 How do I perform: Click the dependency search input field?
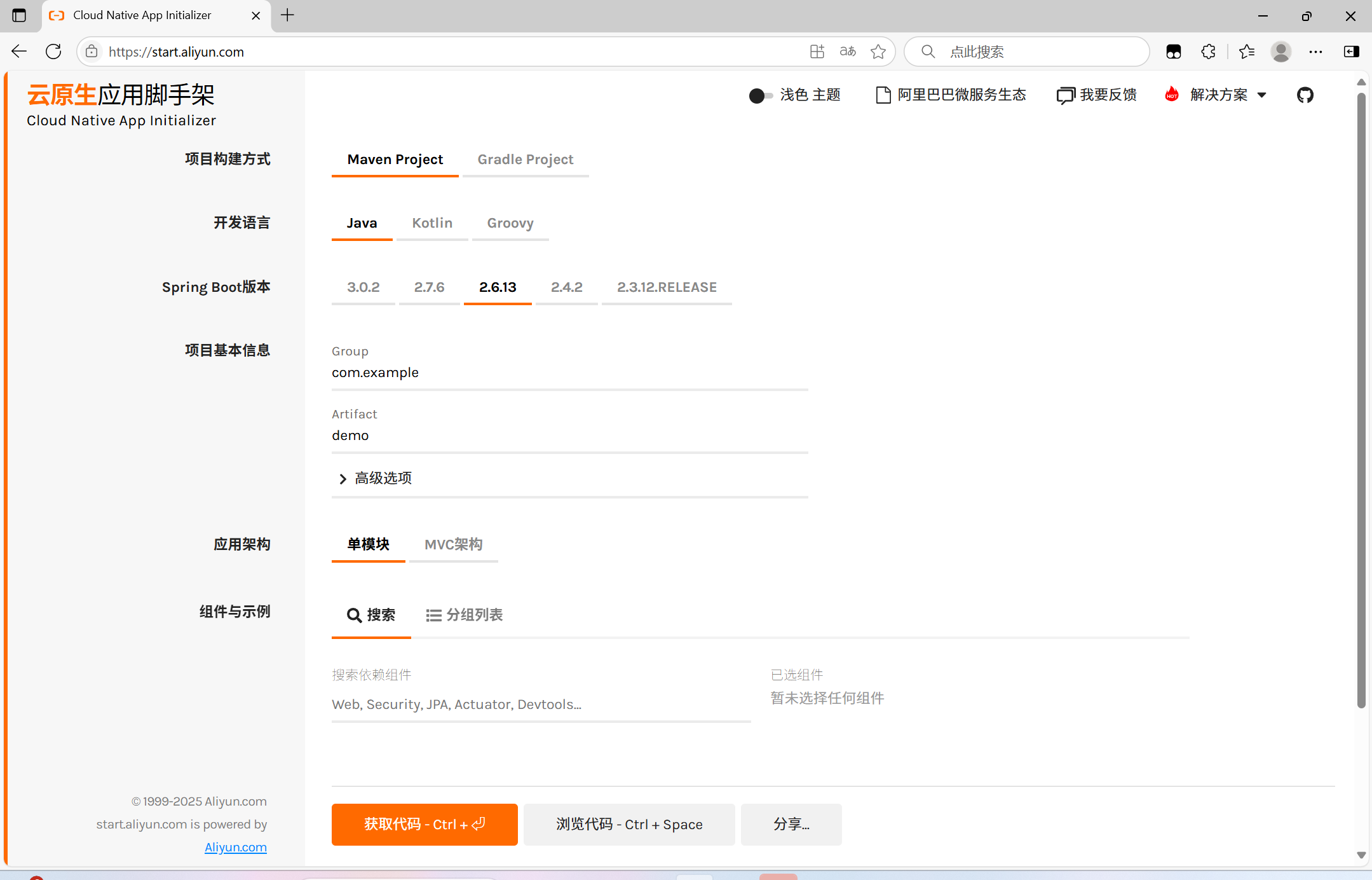(541, 705)
